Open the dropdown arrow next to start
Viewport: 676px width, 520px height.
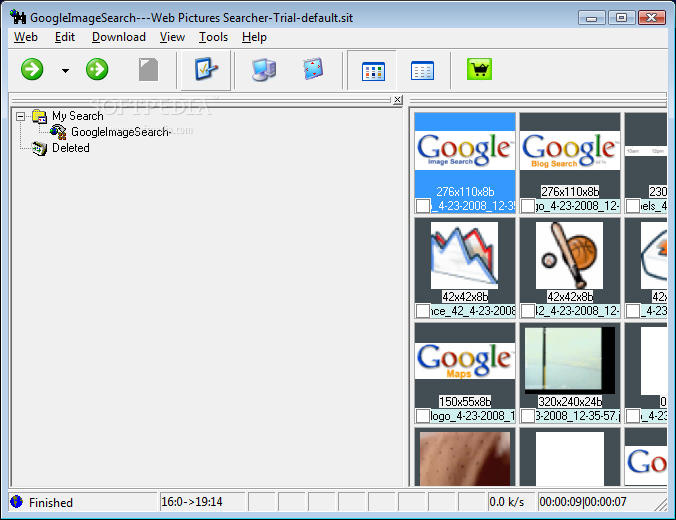(65, 70)
